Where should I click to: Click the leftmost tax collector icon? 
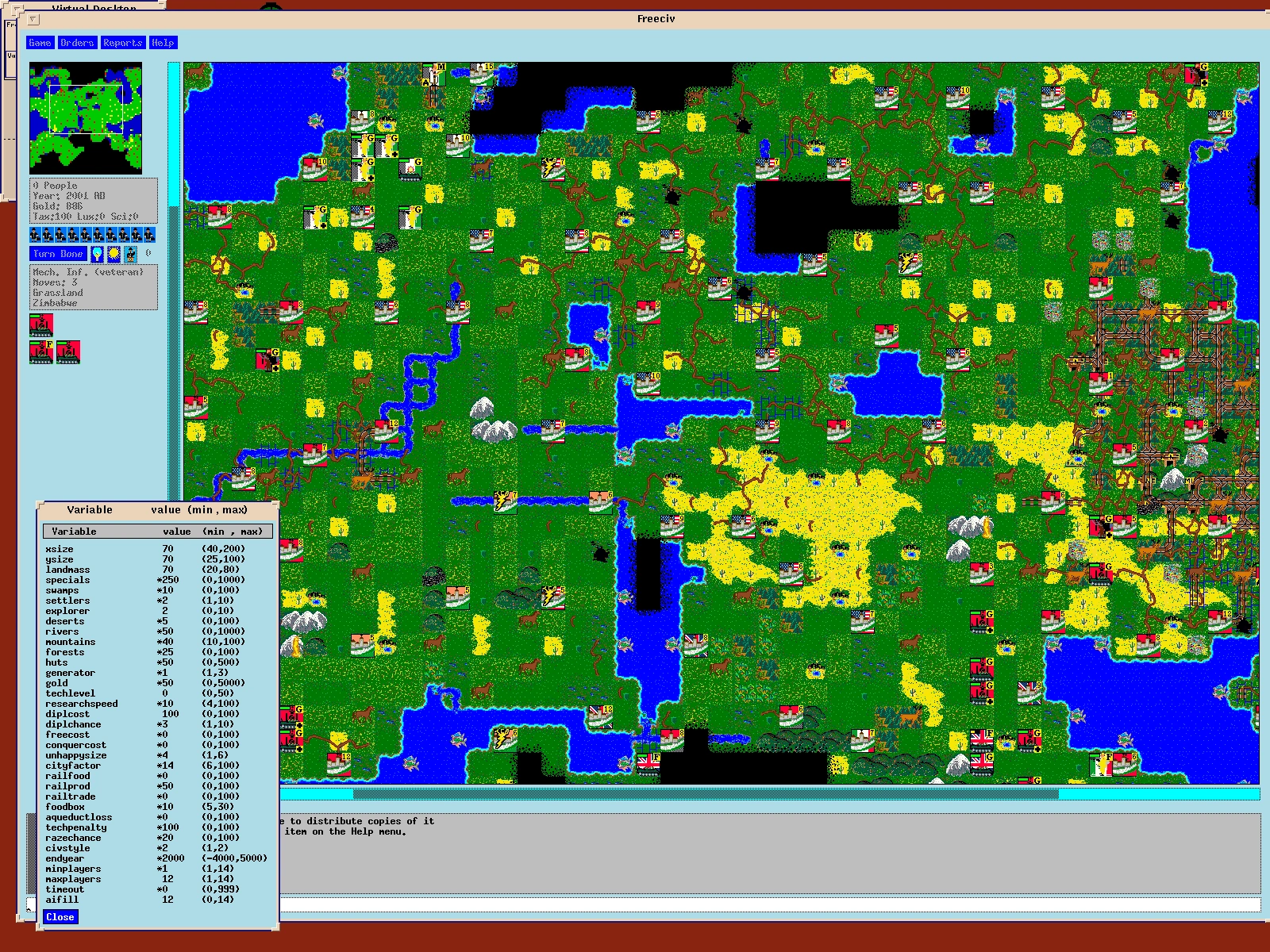pos(36,234)
